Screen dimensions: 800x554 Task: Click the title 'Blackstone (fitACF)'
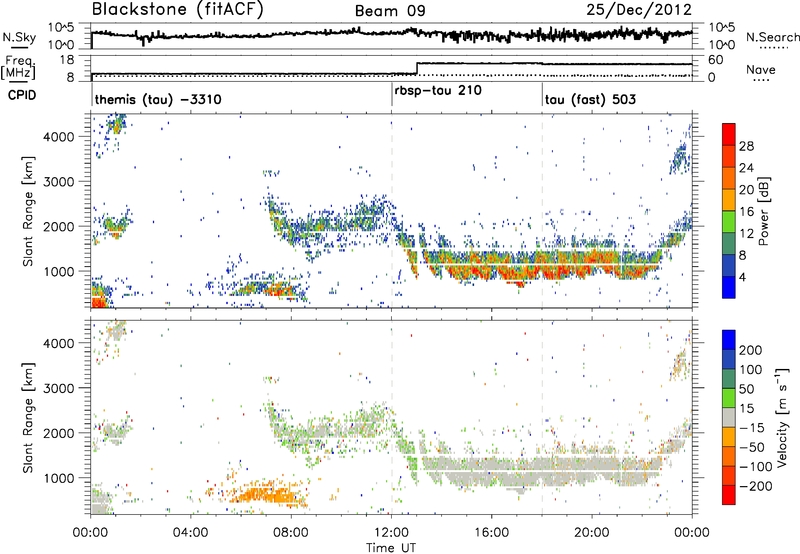[x=178, y=9]
